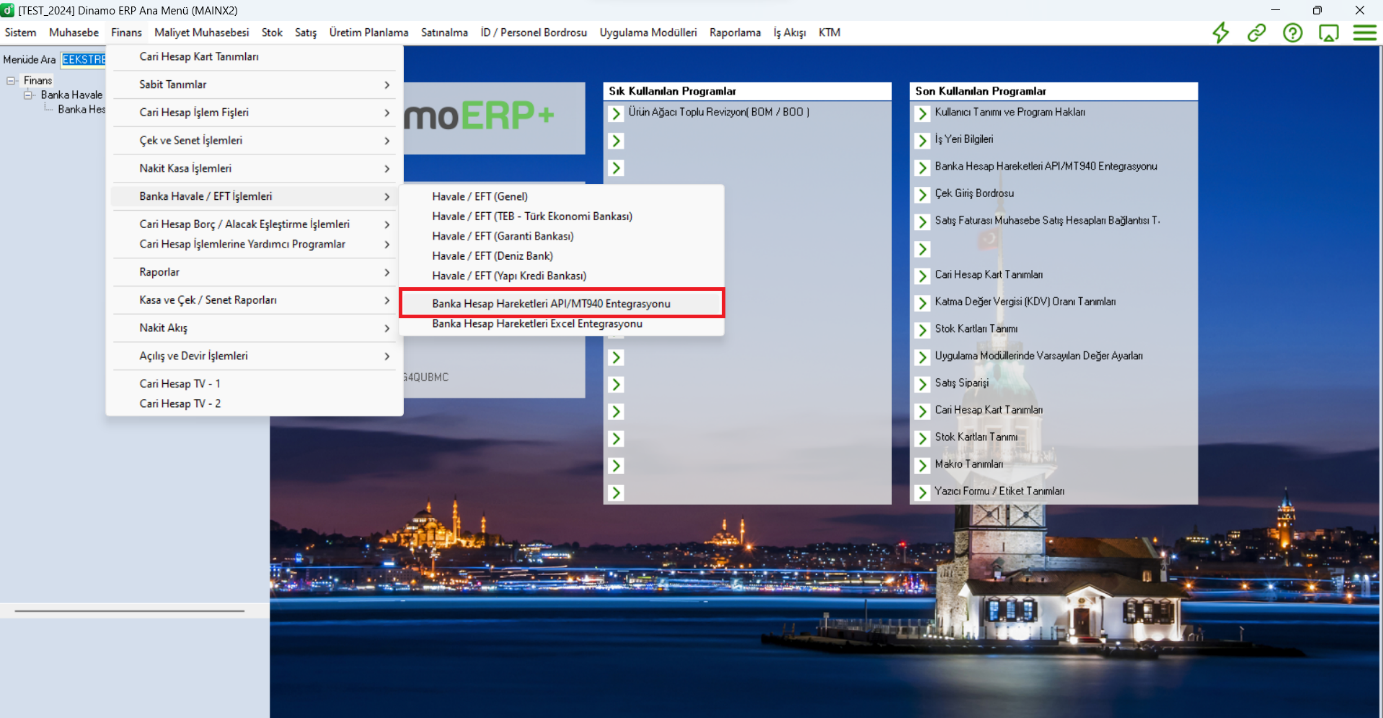Click the arrow icon beside Satış Siparişi
Image resolution: width=1383 pixels, height=718 pixels.
tap(922, 384)
